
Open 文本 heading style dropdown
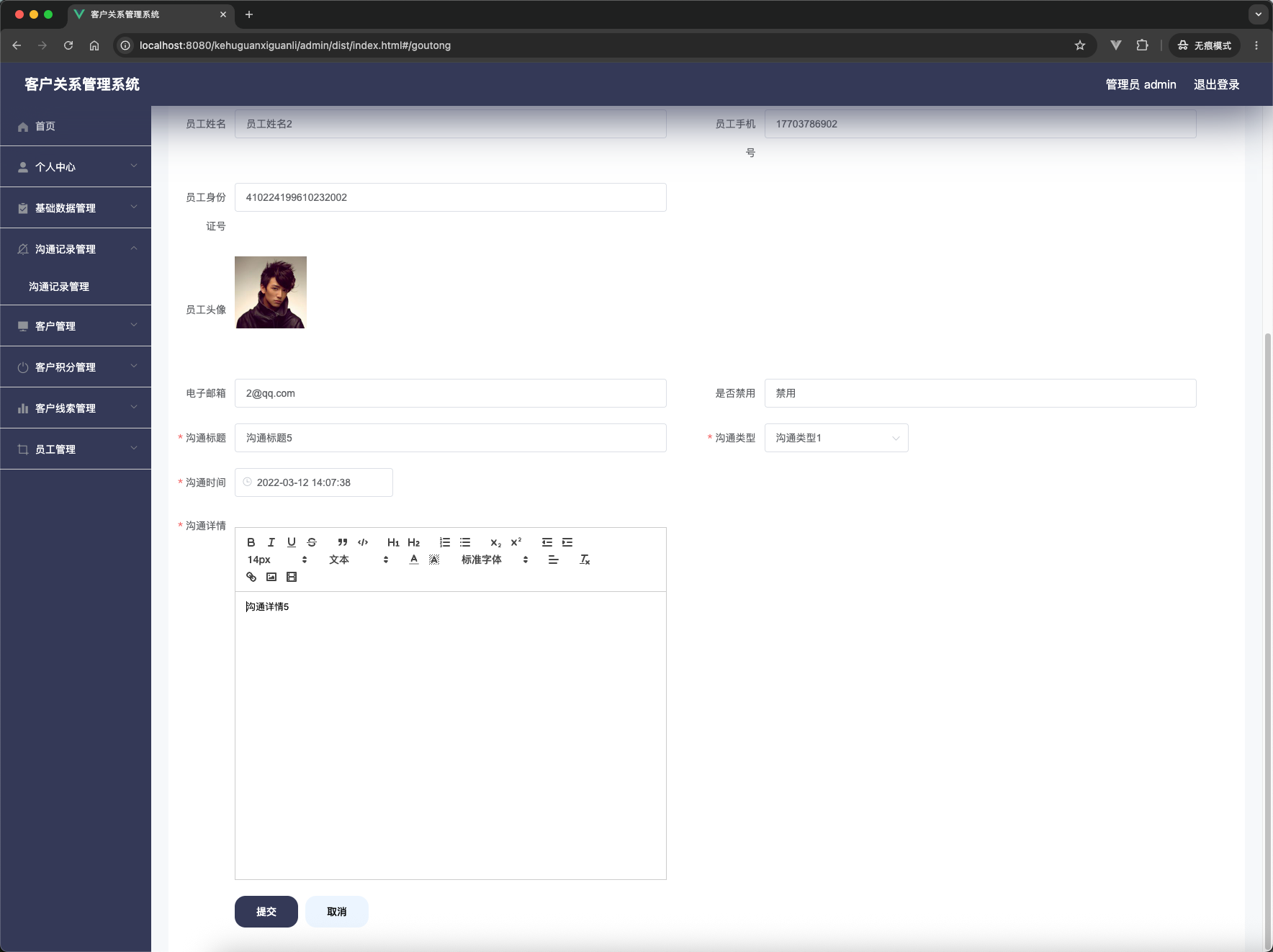point(359,560)
